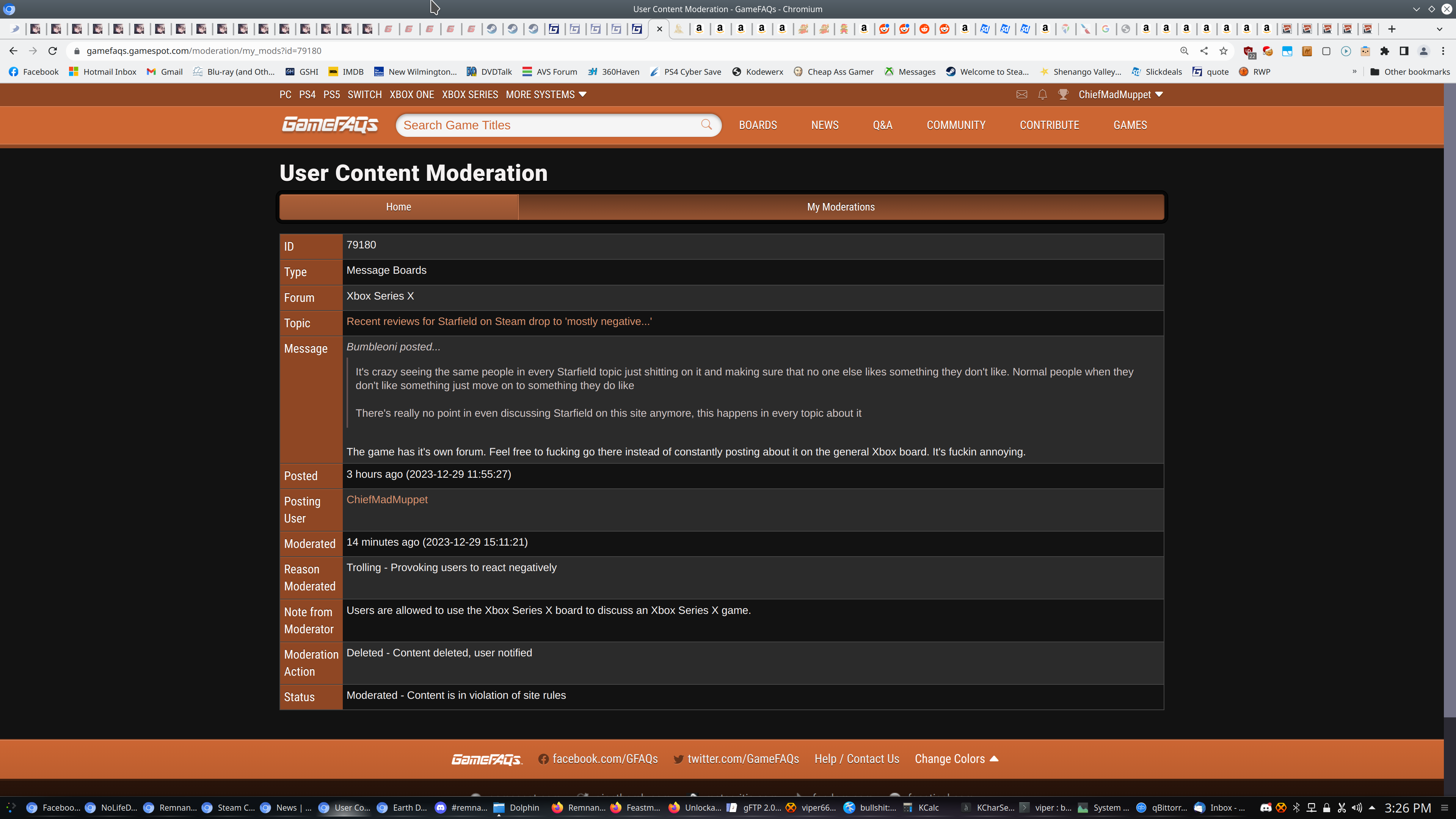Image resolution: width=1456 pixels, height=819 pixels.
Task: Click the GameFAQs logo in the header
Action: click(x=330, y=125)
